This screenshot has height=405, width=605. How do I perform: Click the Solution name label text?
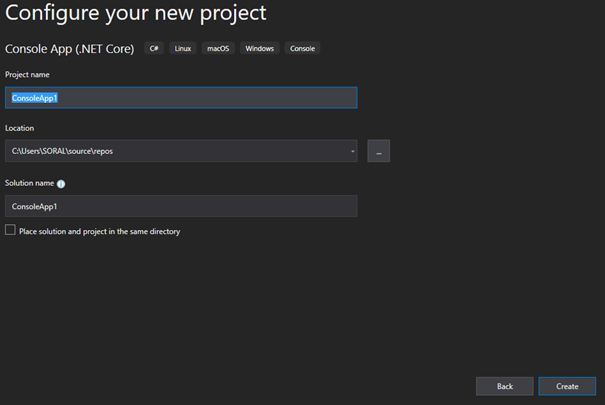coord(29,183)
